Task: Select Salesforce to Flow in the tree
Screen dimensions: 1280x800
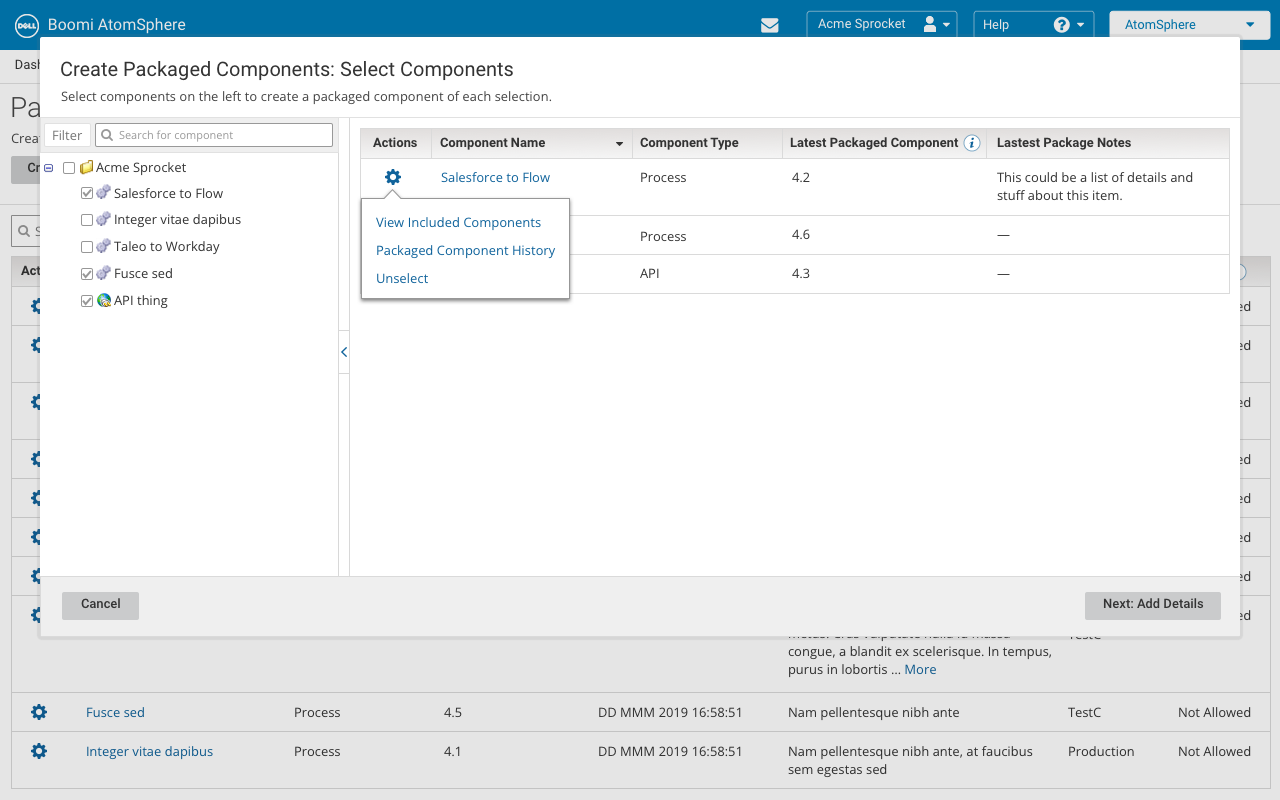Action: [x=168, y=193]
